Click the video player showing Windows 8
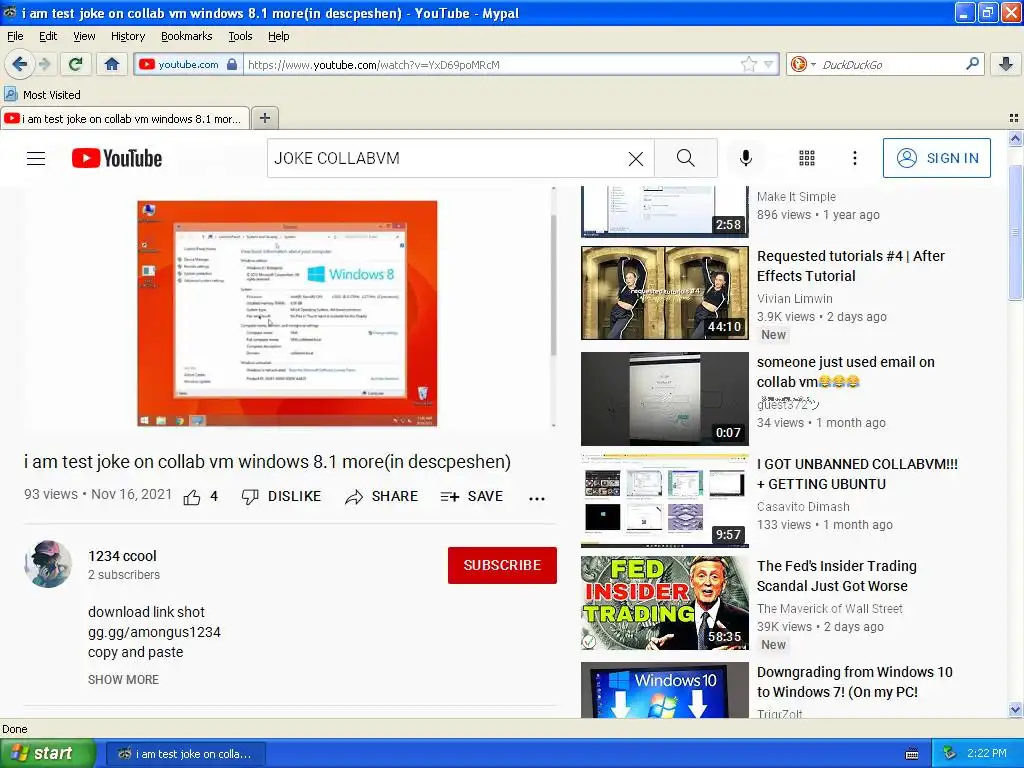The width and height of the screenshot is (1024, 768). [x=287, y=313]
